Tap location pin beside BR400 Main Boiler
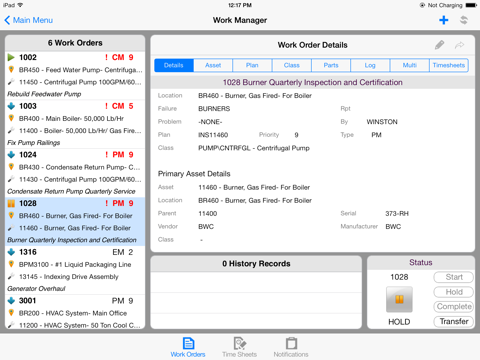The image size is (480, 360). 11,118
